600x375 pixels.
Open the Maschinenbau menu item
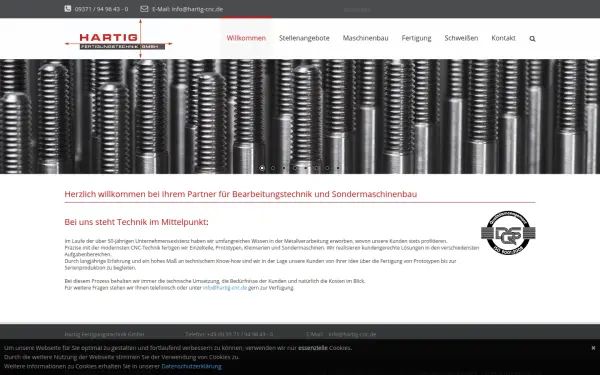pos(365,38)
